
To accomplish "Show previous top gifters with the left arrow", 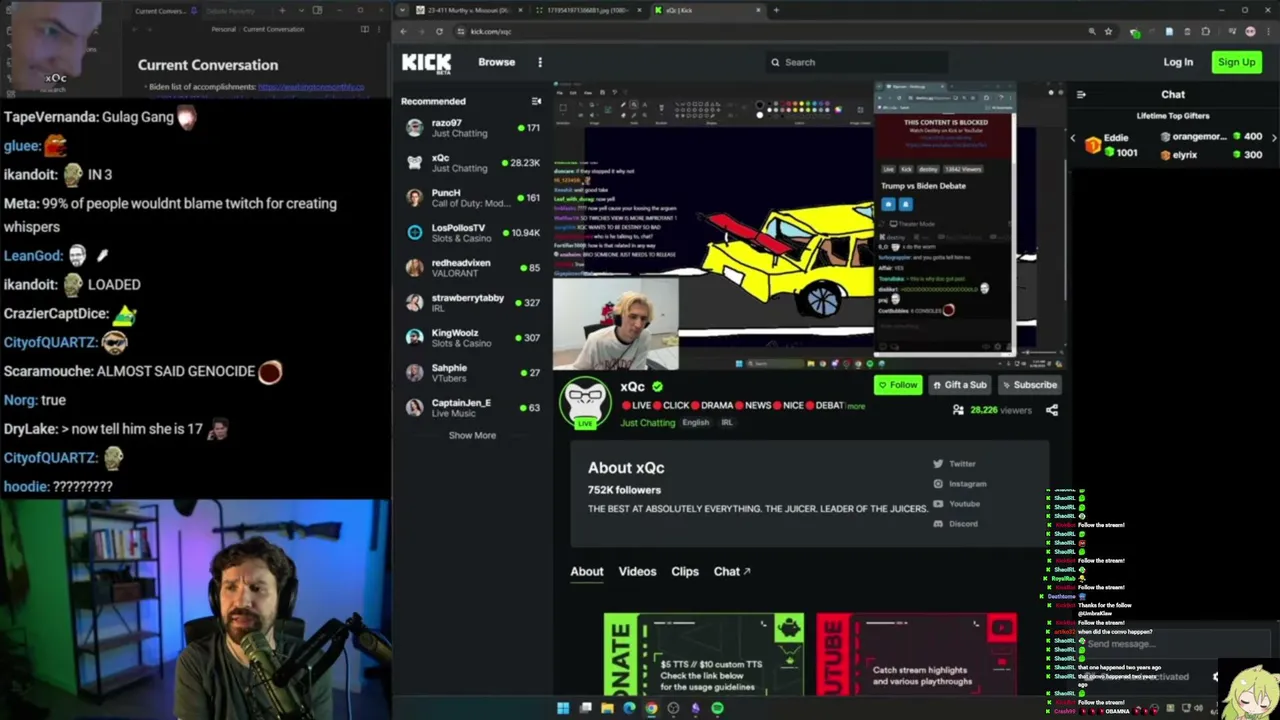I will click(x=1073, y=138).
